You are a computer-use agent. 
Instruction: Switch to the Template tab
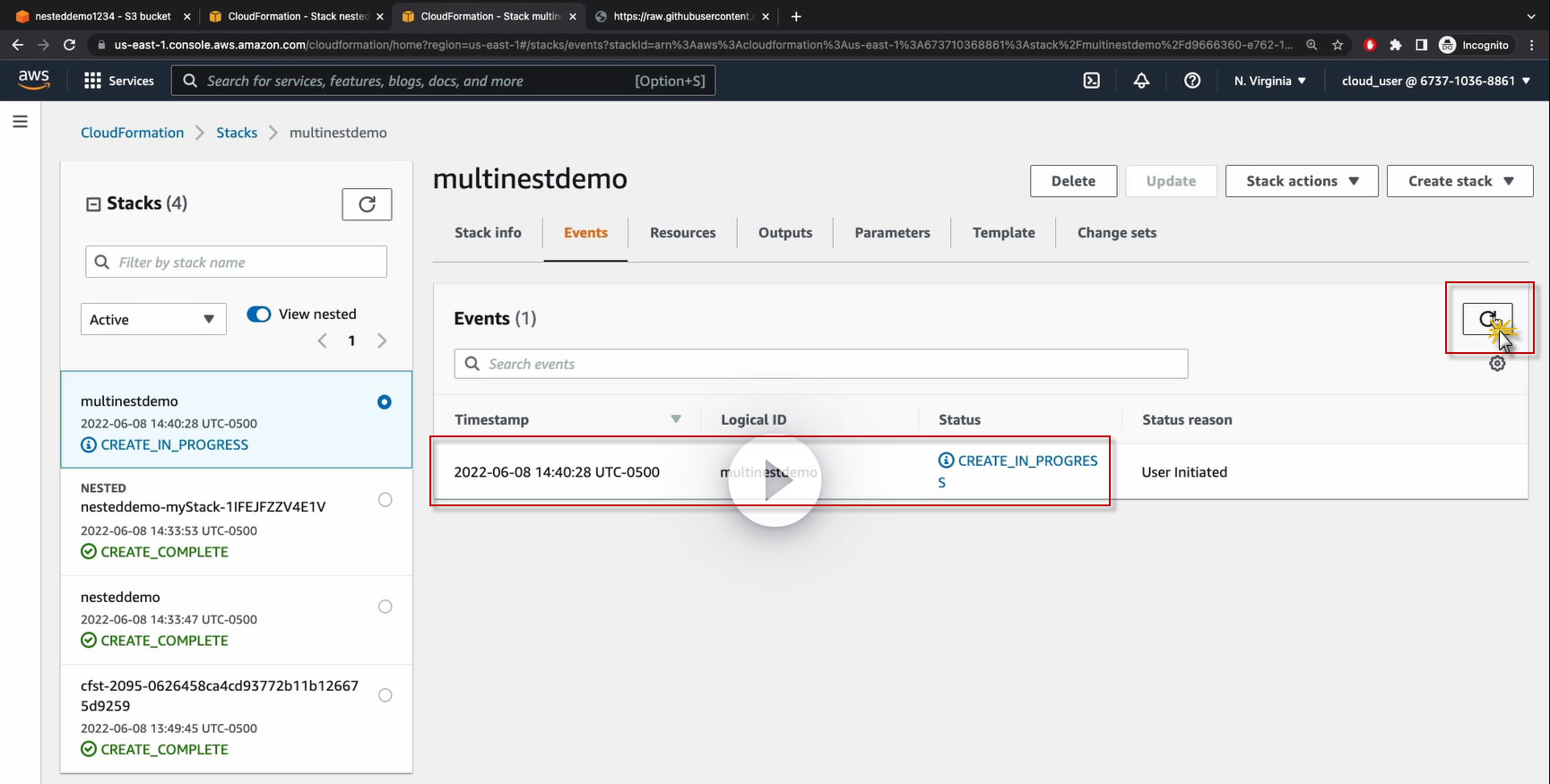[x=1004, y=233]
